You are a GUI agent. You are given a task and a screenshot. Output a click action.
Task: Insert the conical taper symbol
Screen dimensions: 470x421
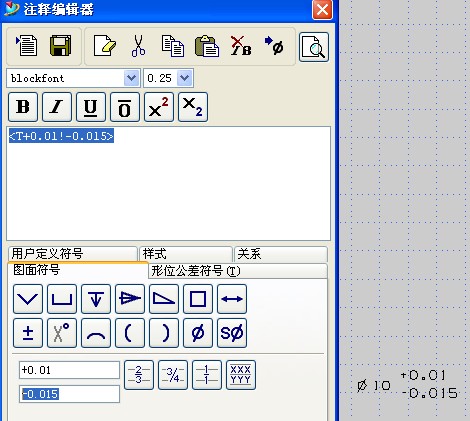[x=130, y=299]
